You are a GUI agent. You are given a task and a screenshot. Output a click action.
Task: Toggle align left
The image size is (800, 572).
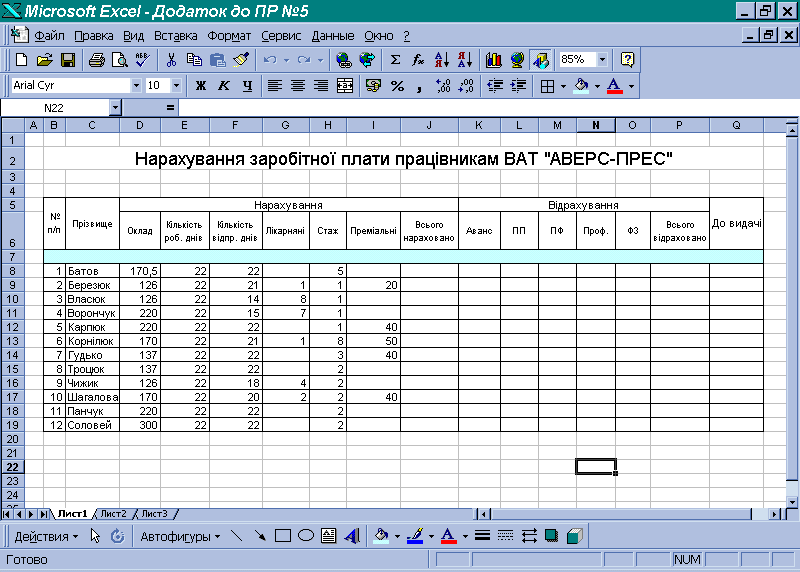(x=274, y=86)
